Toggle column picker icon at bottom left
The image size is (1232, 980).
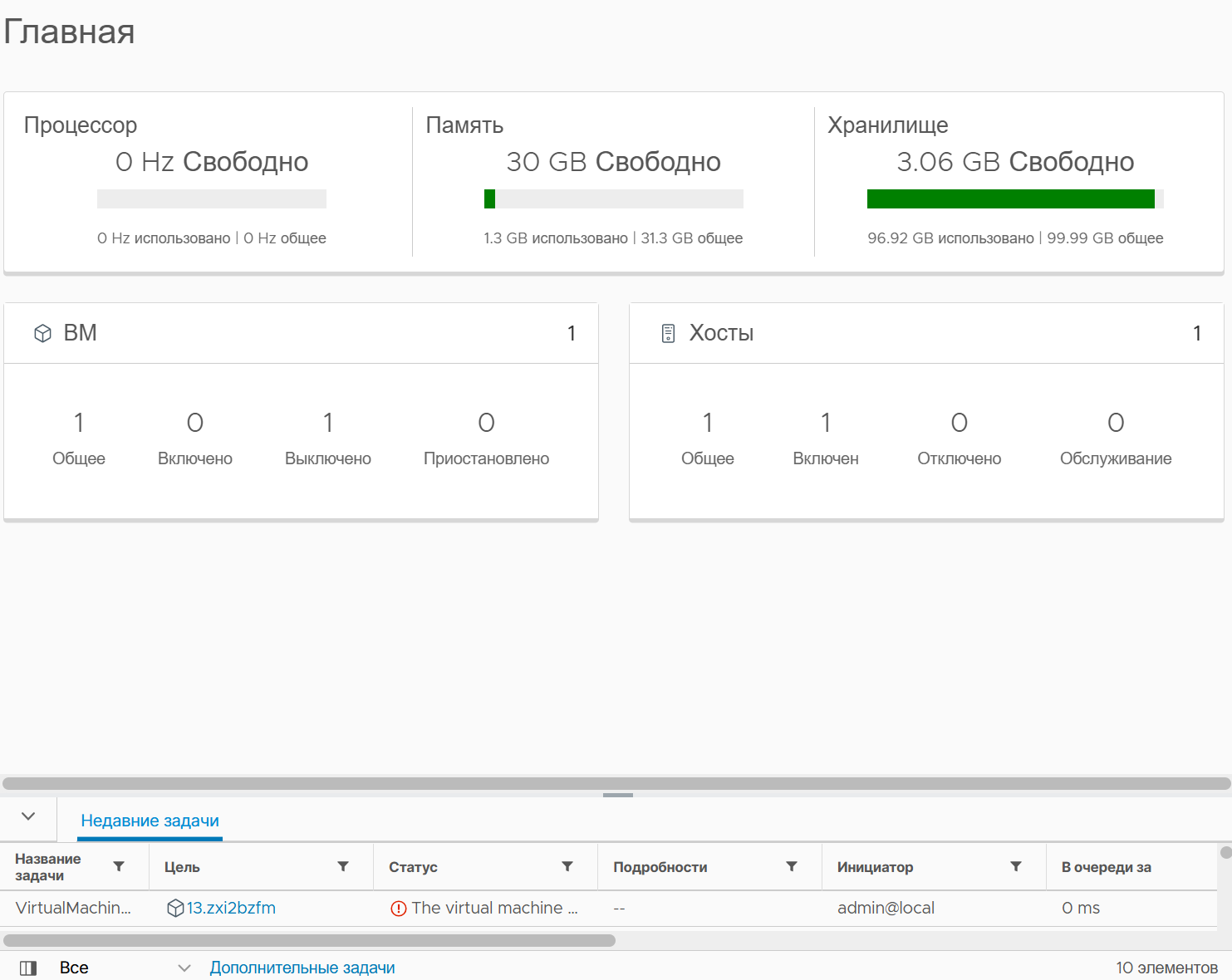pyautogui.click(x=28, y=968)
